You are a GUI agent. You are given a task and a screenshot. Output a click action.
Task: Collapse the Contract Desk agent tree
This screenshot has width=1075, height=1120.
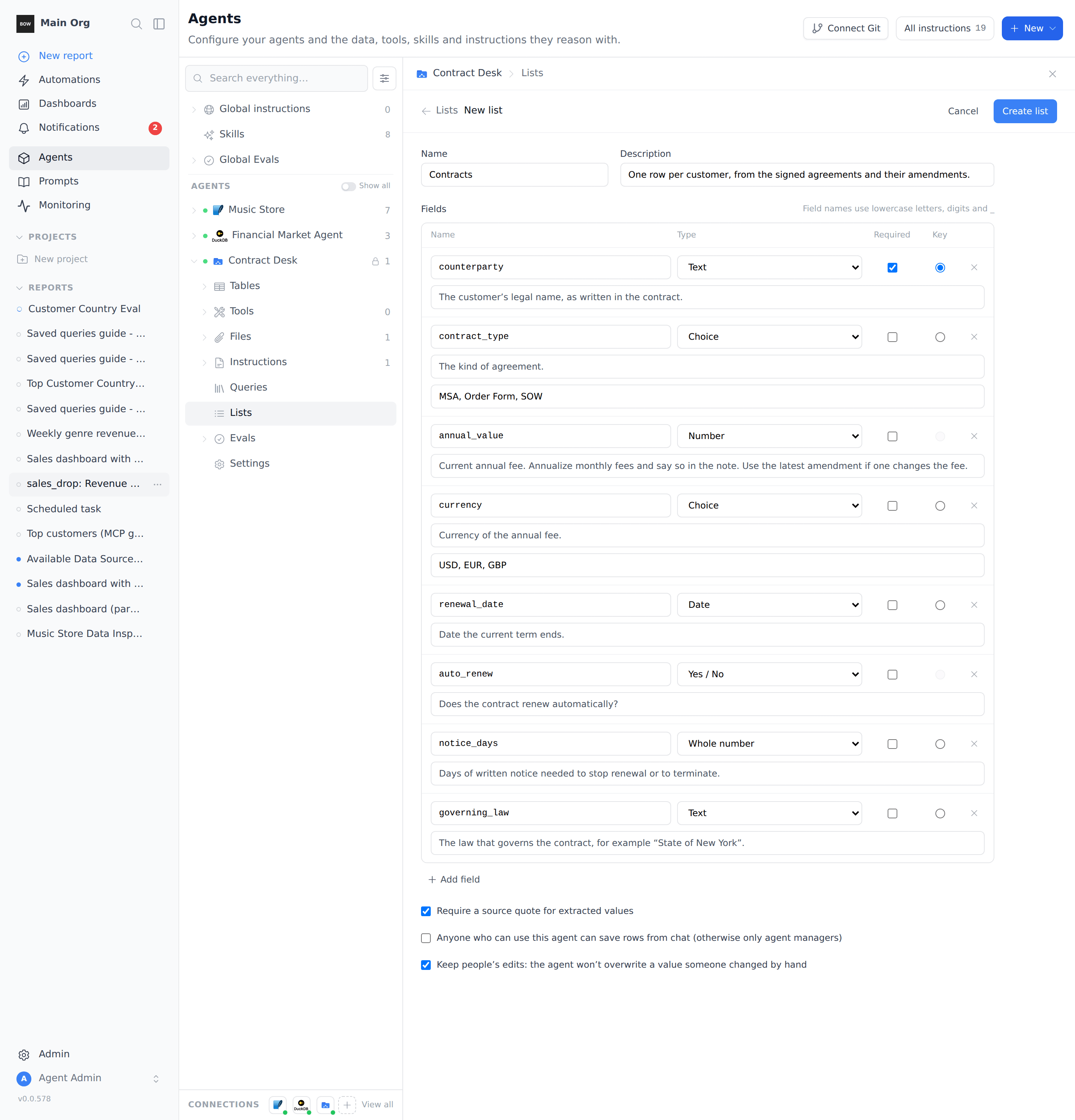[x=194, y=261]
